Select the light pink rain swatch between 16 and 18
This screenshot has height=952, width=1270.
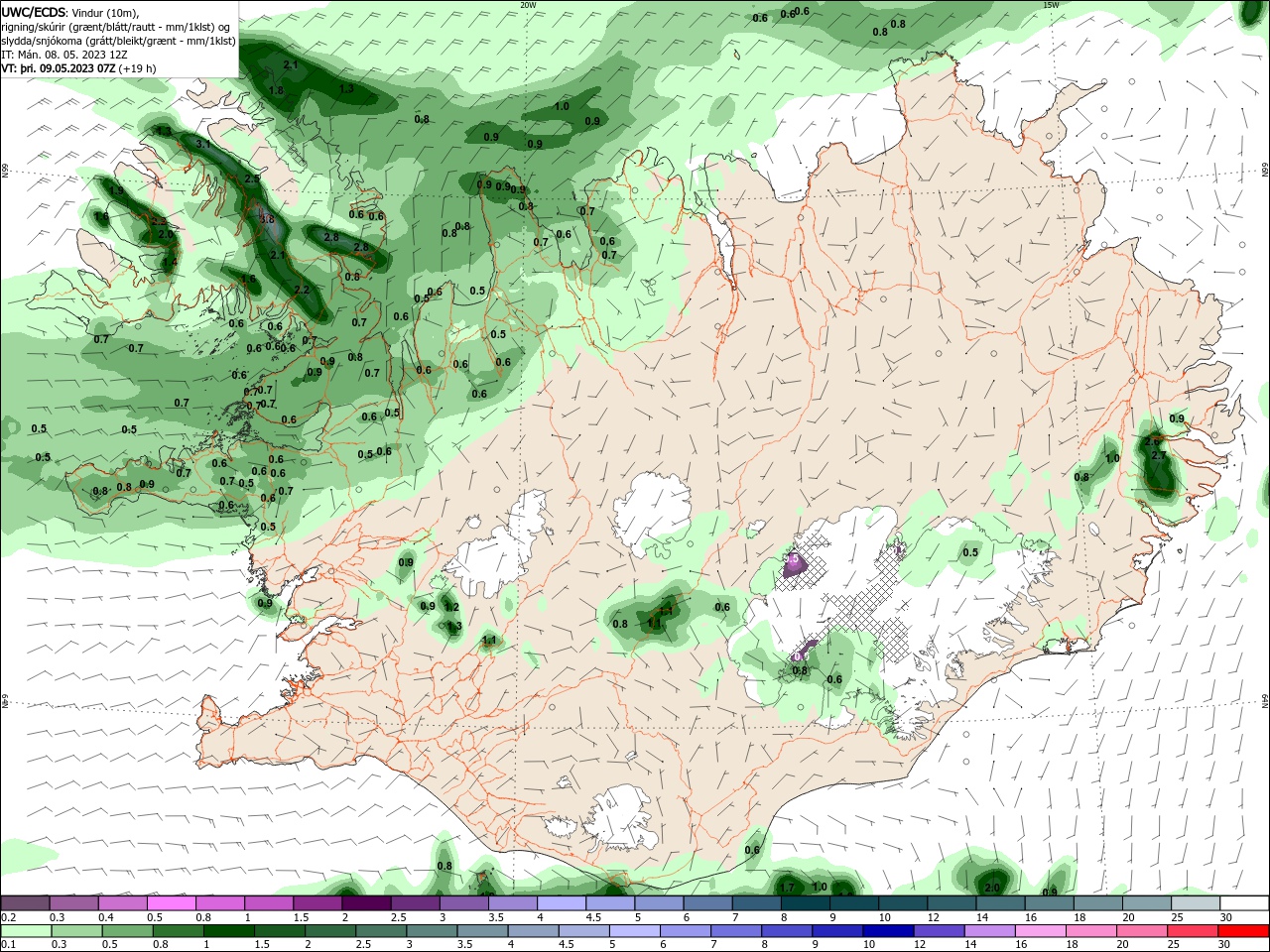pyautogui.click(x=1039, y=931)
